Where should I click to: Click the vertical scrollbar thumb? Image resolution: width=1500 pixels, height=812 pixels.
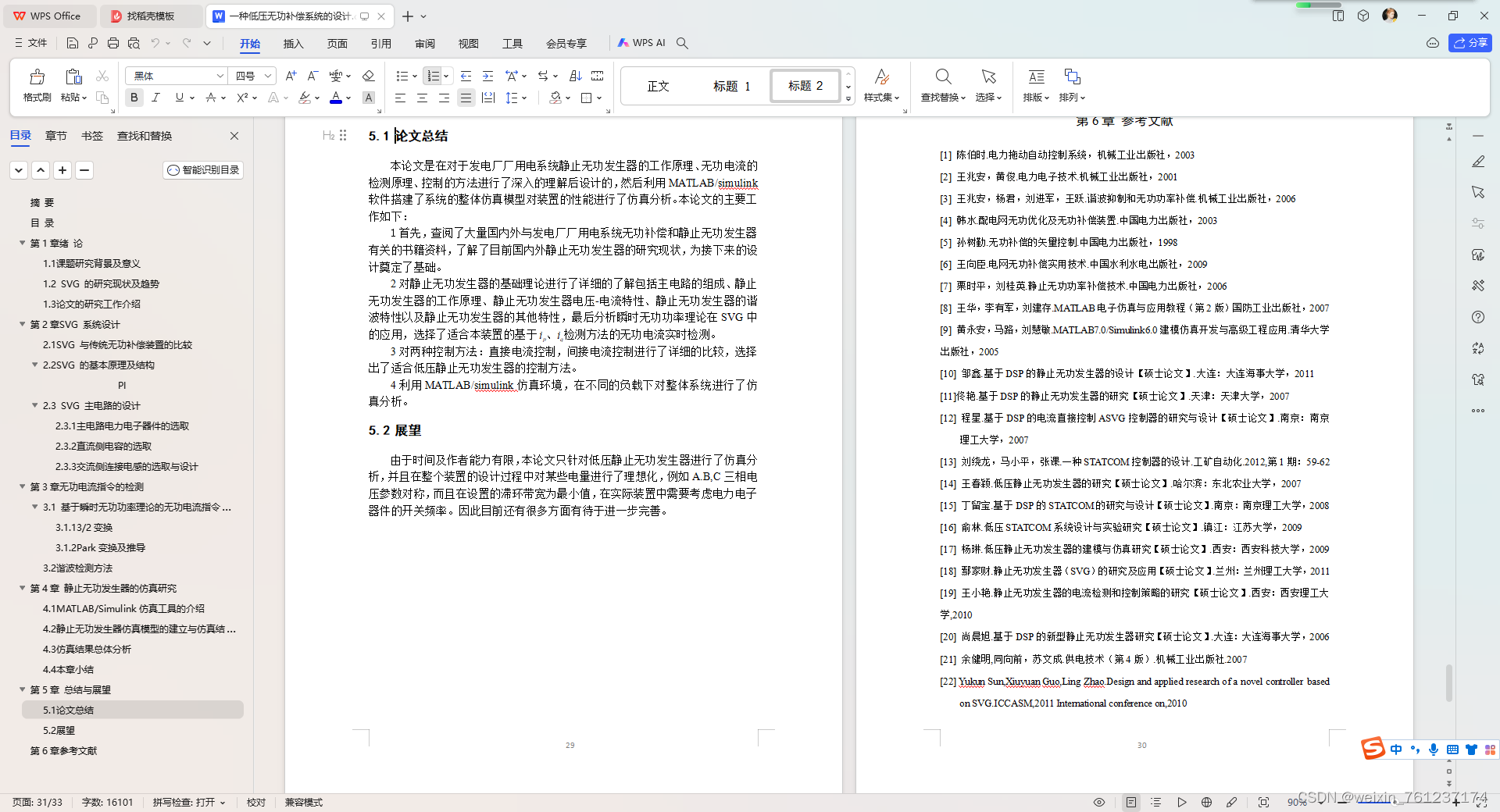tap(1449, 683)
